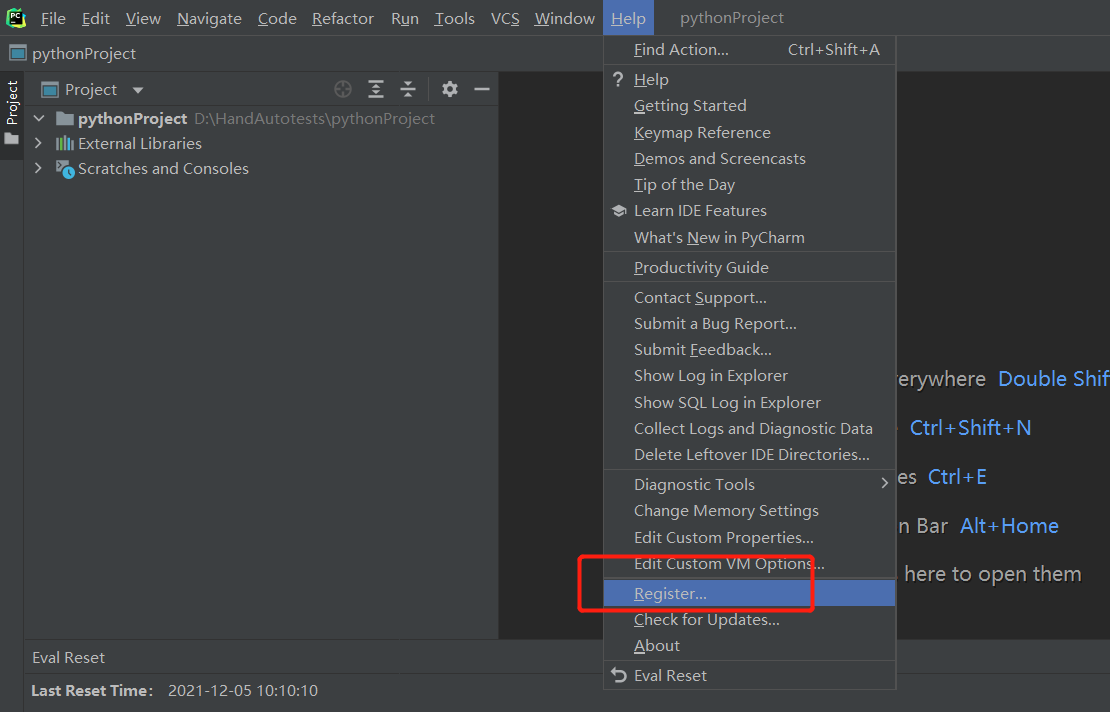Click the Alt+Home shortcut hint text
The width and height of the screenshot is (1110, 712).
[1009, 526]
